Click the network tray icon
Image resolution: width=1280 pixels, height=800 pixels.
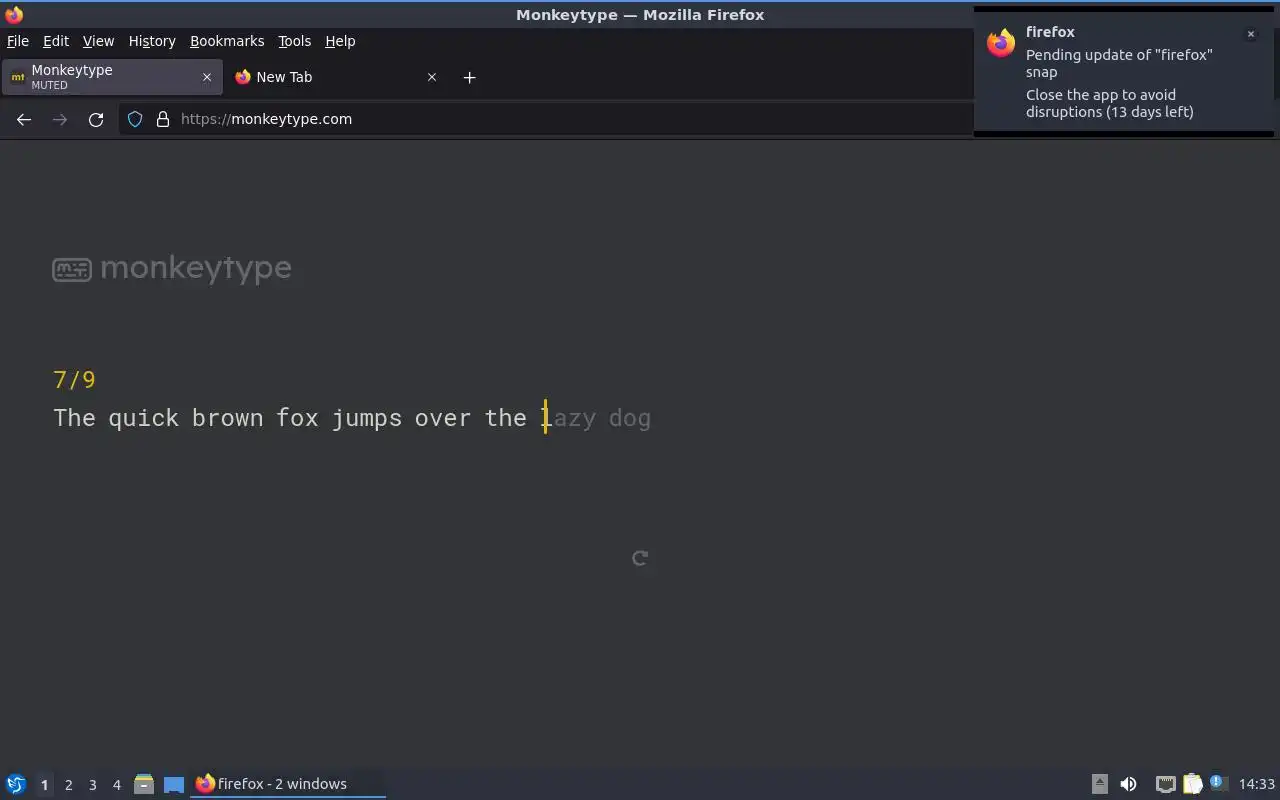pyautogui.click(x=1165, y=784)
